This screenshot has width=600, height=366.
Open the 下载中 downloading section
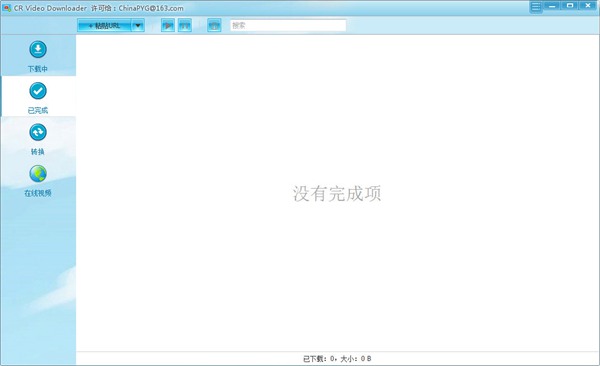(38, 56)
